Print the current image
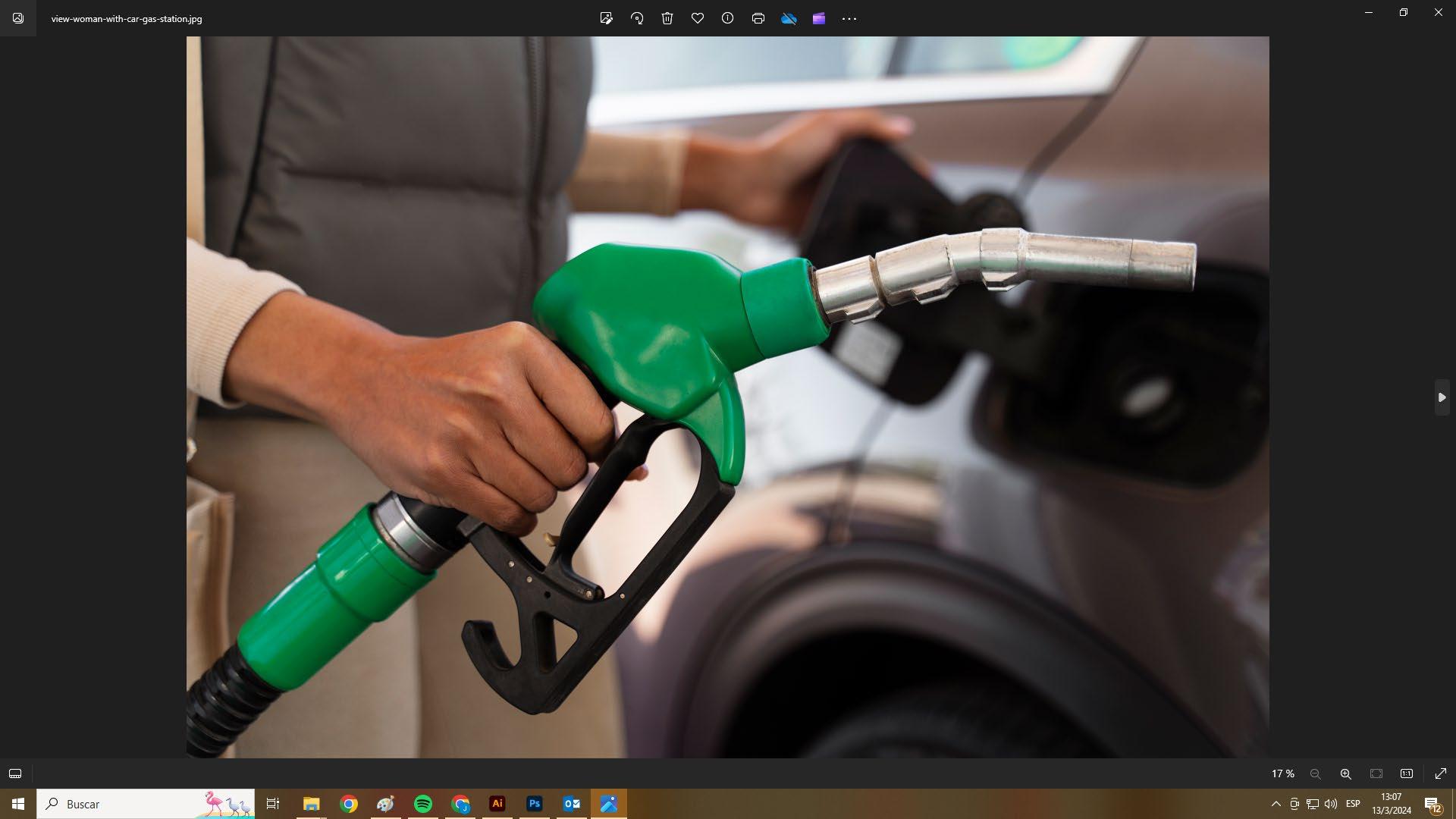Screen dimensions: 1456x819 [x=758, y=18]
